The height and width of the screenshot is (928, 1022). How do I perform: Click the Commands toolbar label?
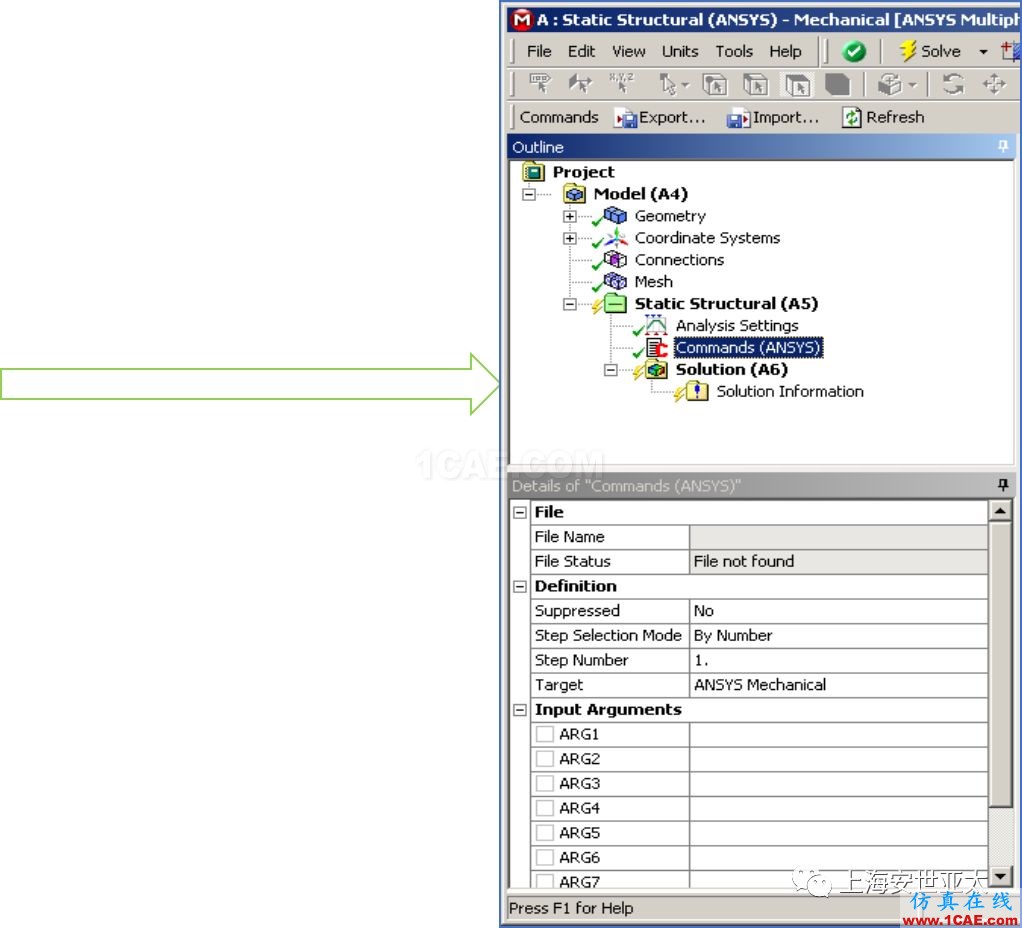coord(559,117)
